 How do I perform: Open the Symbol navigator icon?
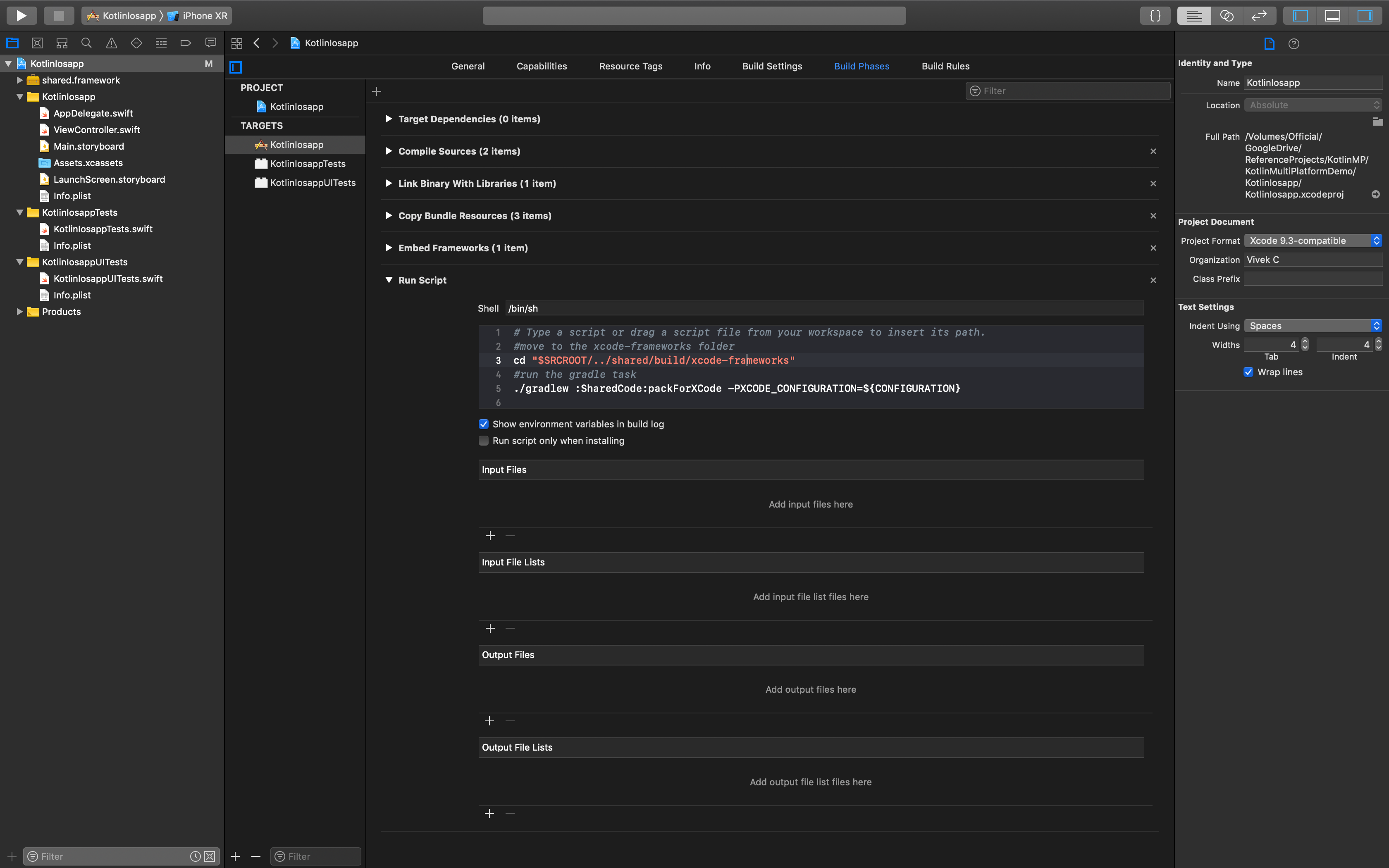62,43
